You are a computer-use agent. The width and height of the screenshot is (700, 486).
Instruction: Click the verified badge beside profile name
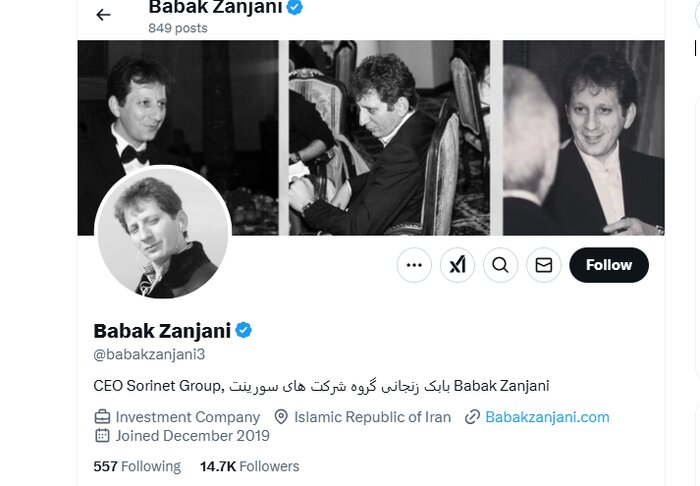point(243,331)
